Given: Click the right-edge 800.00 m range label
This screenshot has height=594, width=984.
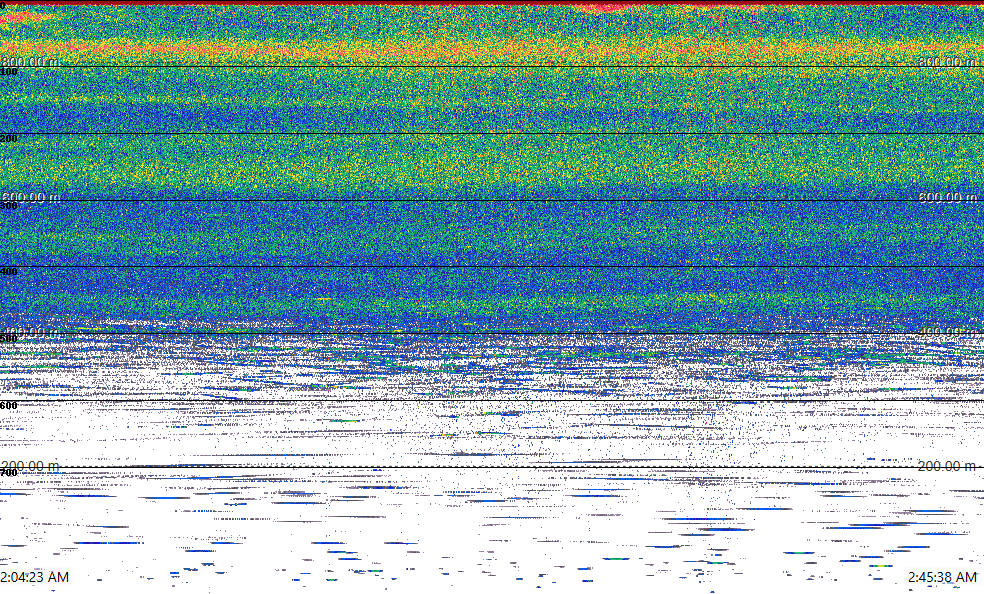Looking at the screenshot, I should click(947, 62).
